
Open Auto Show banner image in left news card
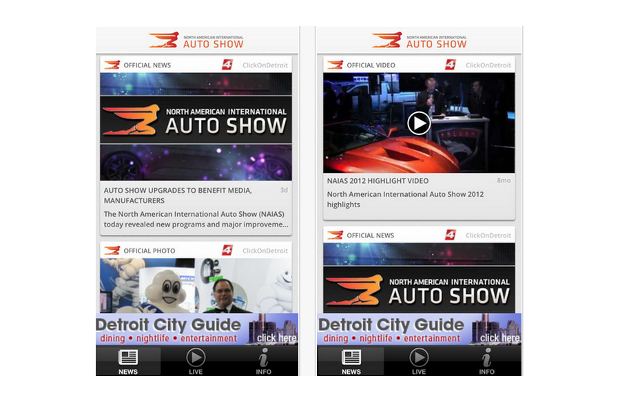(x=196, y=126)
